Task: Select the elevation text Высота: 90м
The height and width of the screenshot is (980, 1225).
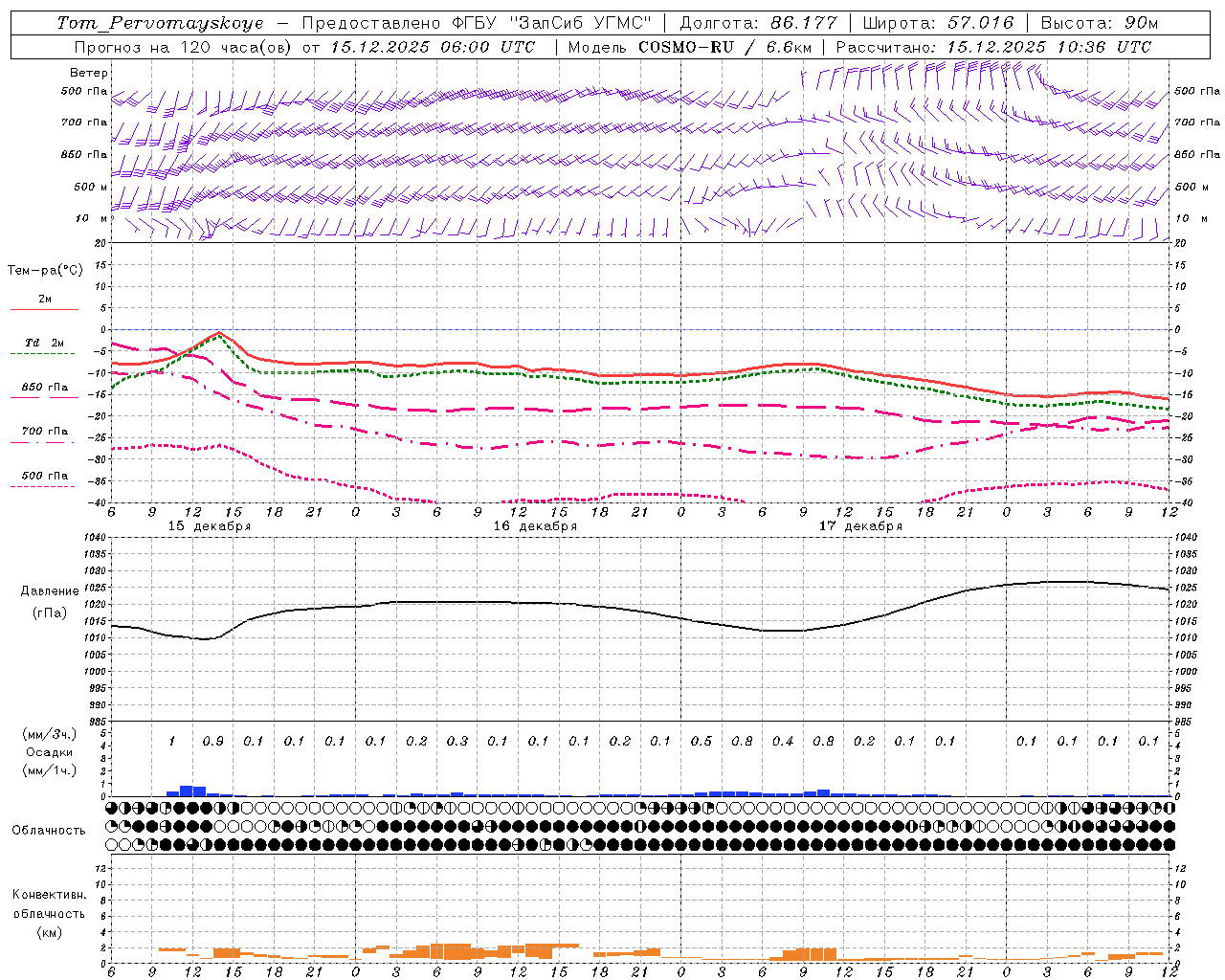Action: pos(1099,23)
